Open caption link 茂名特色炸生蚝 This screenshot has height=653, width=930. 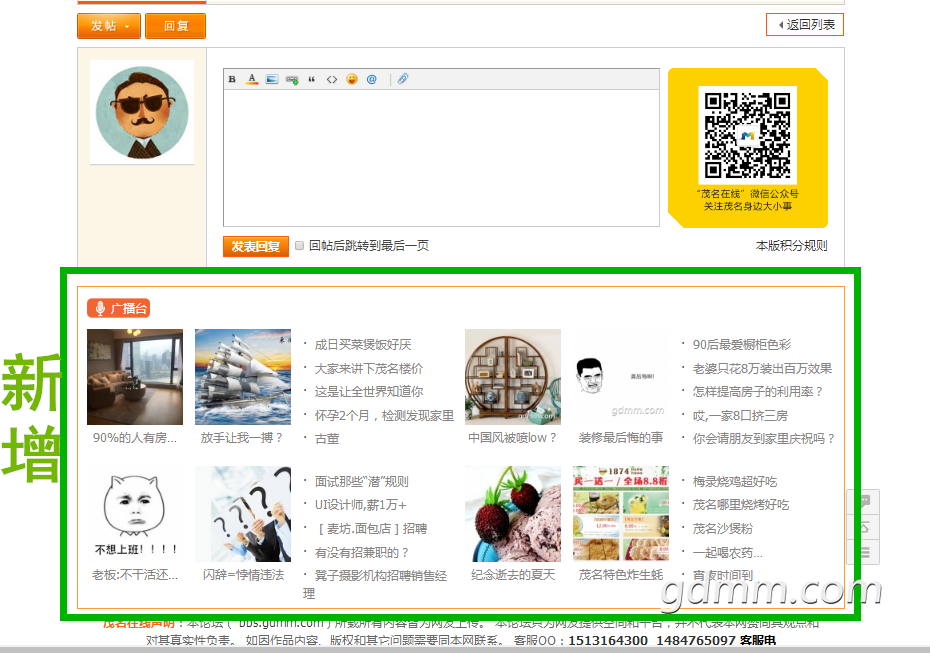[x=621, y=575]
